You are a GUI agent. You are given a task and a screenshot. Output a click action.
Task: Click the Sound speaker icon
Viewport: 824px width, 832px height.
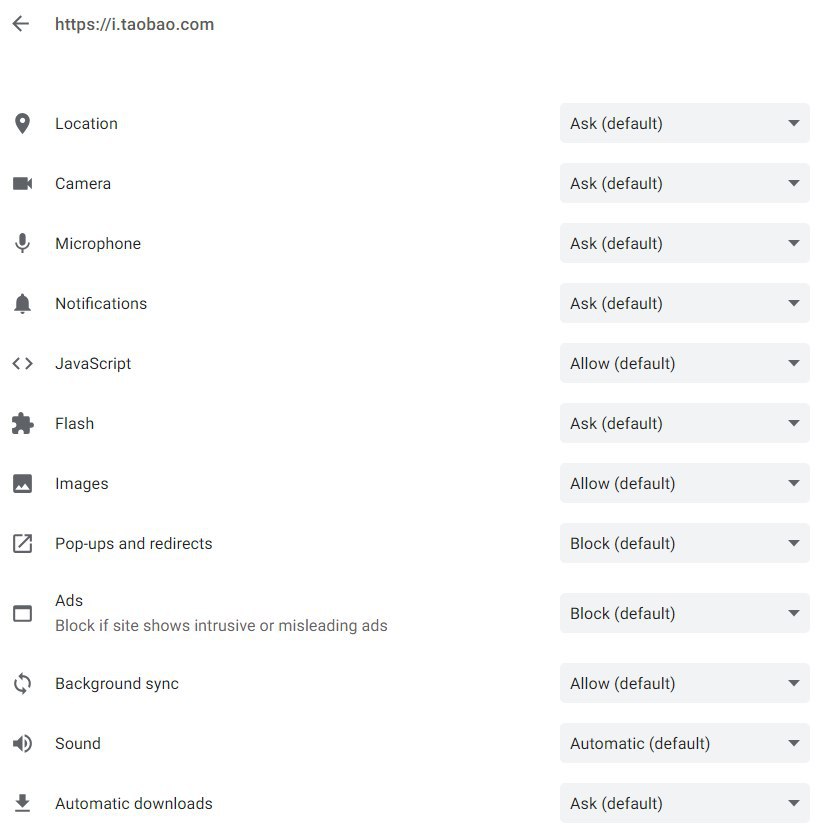pyautogui.click(x=22, y=743)
